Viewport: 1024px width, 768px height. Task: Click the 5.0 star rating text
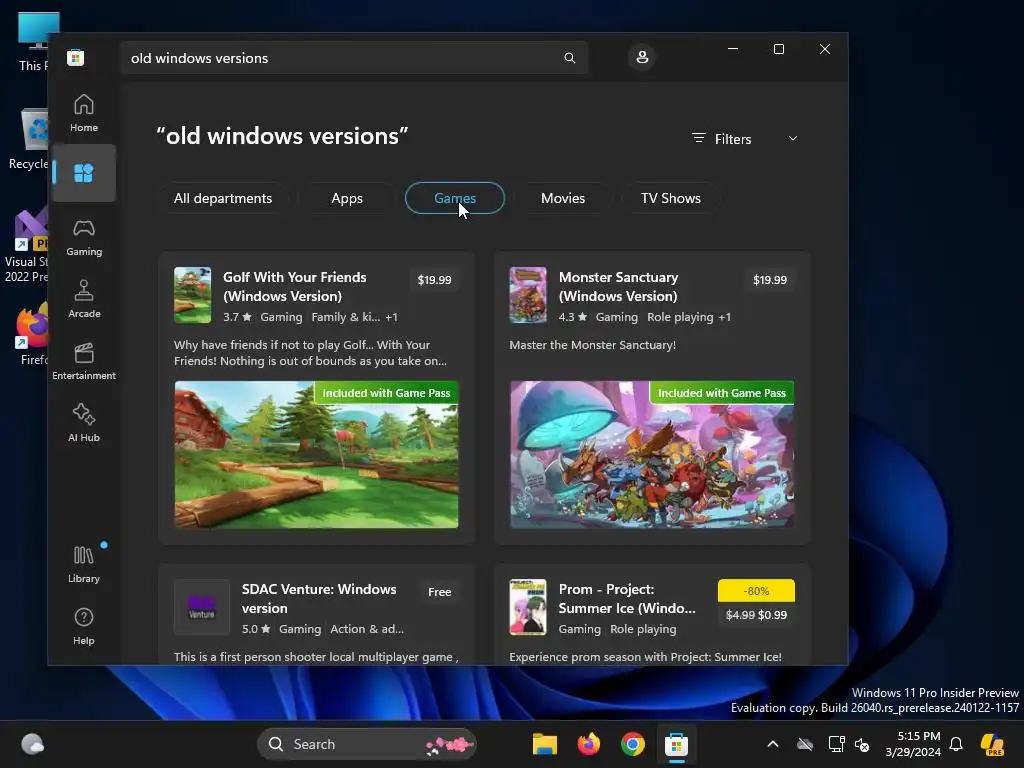point(256,629)
